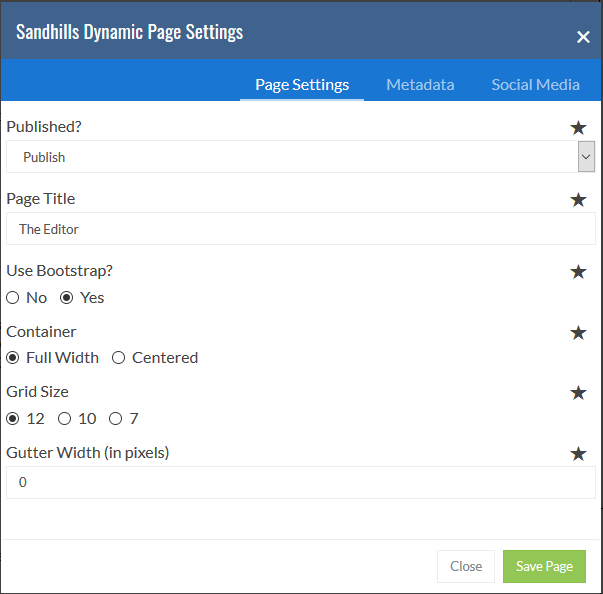603x594 pixels.
Task: Click the Gutter Width (in pixels) label
Action: click(88, 453)
